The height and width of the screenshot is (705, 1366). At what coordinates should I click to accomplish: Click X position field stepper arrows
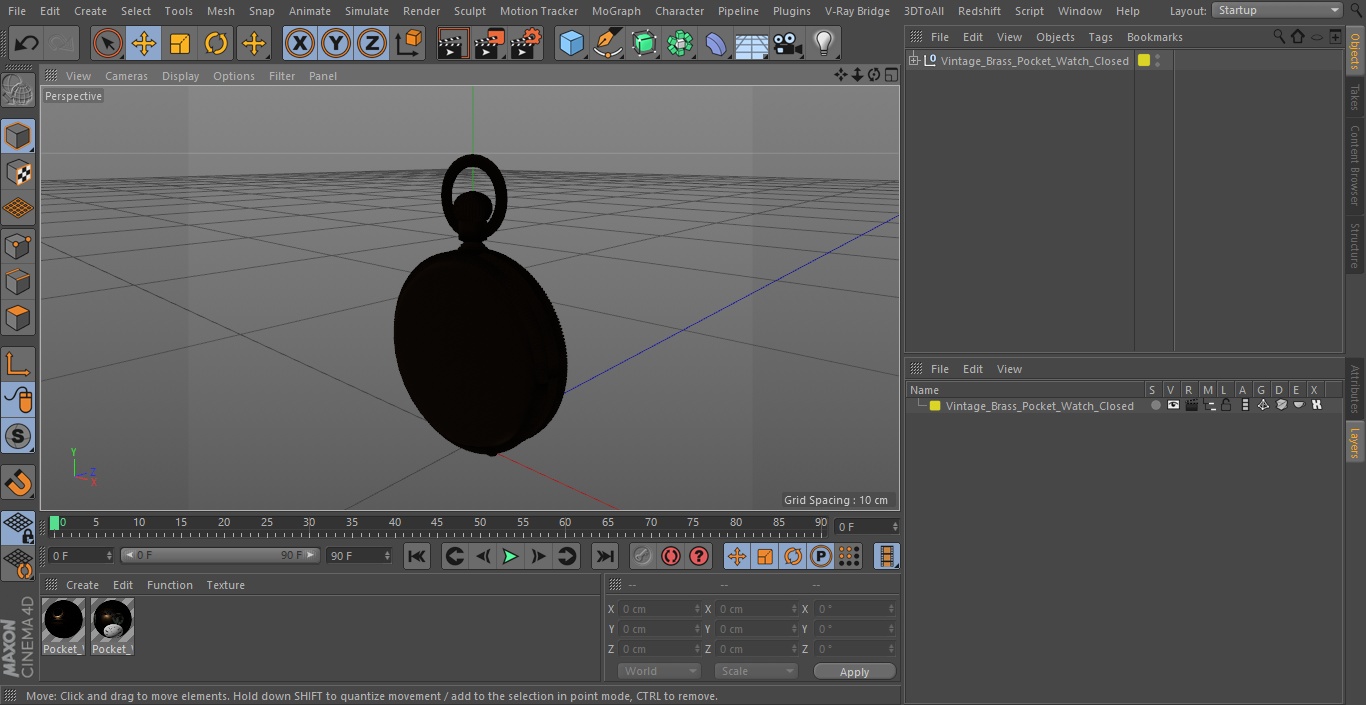(697, 609)
